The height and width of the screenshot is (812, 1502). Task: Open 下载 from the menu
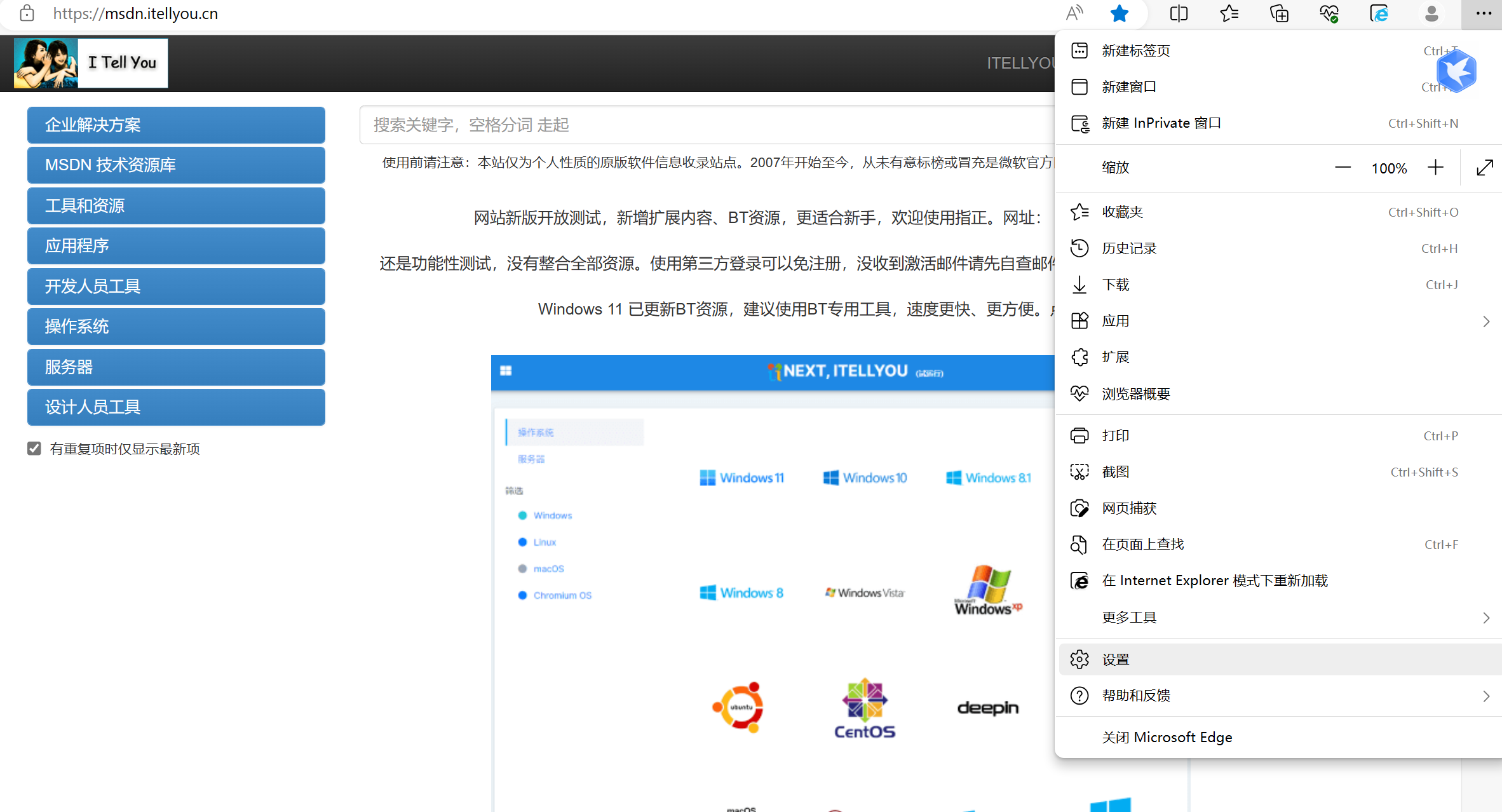1278,285
